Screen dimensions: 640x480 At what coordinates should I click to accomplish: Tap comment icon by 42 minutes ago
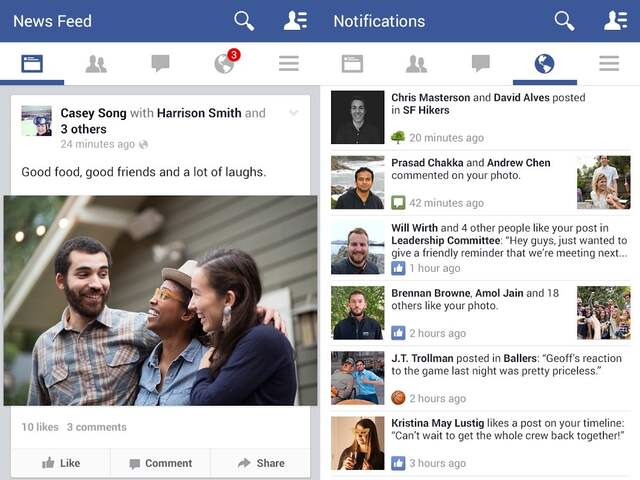point(398,202)
